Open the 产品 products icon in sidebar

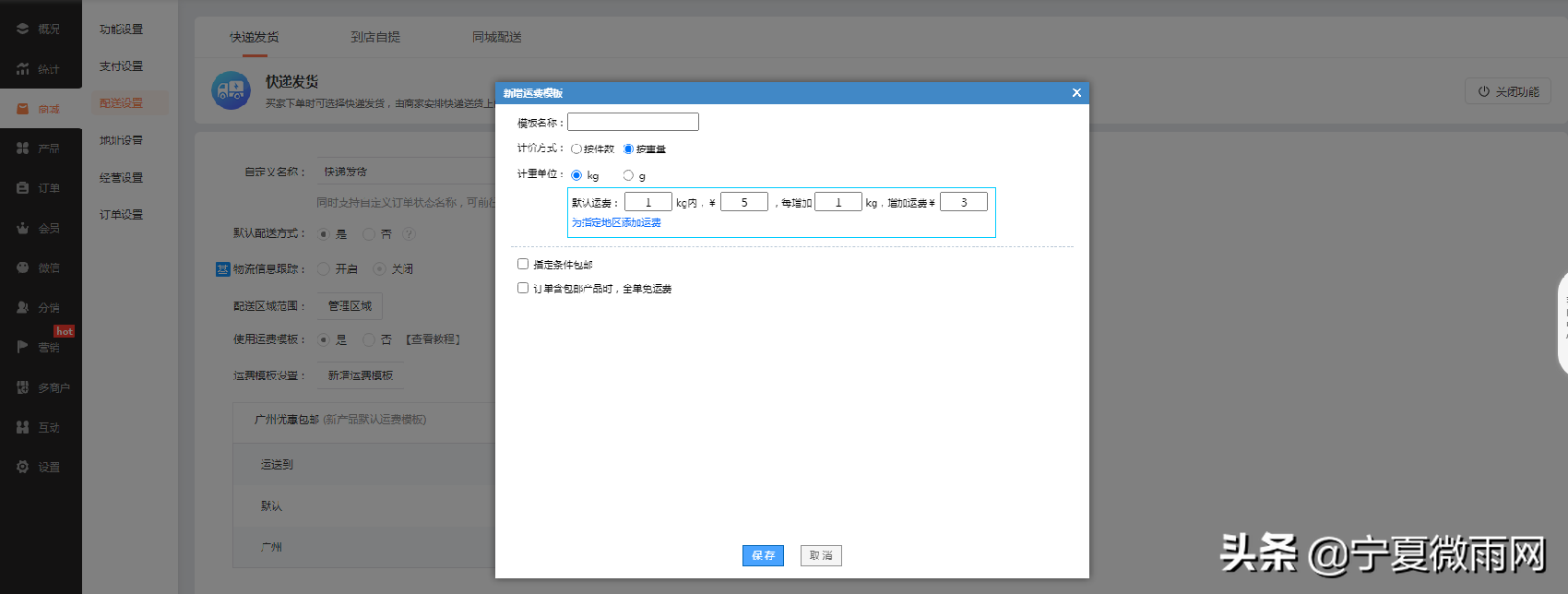click(22, 148)
